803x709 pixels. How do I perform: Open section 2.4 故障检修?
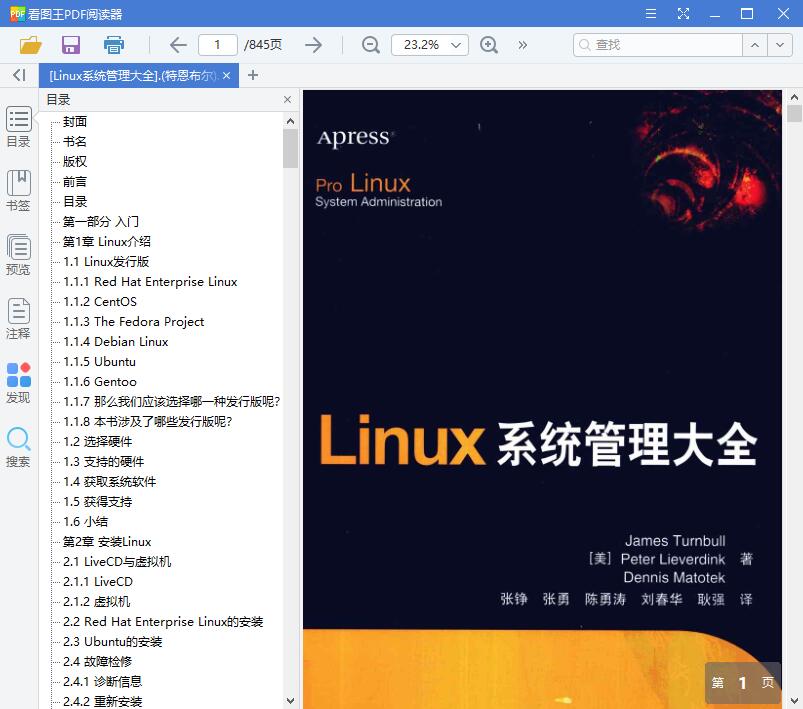pos(97,661)
